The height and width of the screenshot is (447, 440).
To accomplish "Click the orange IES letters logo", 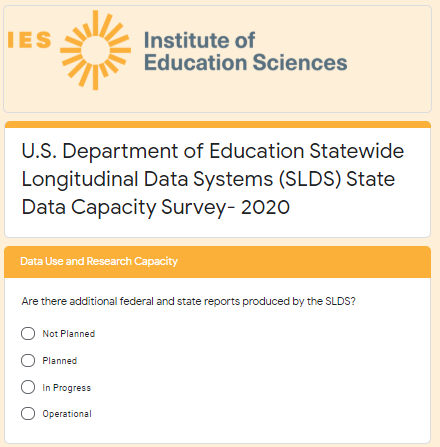I will click(x=29, y=40).
